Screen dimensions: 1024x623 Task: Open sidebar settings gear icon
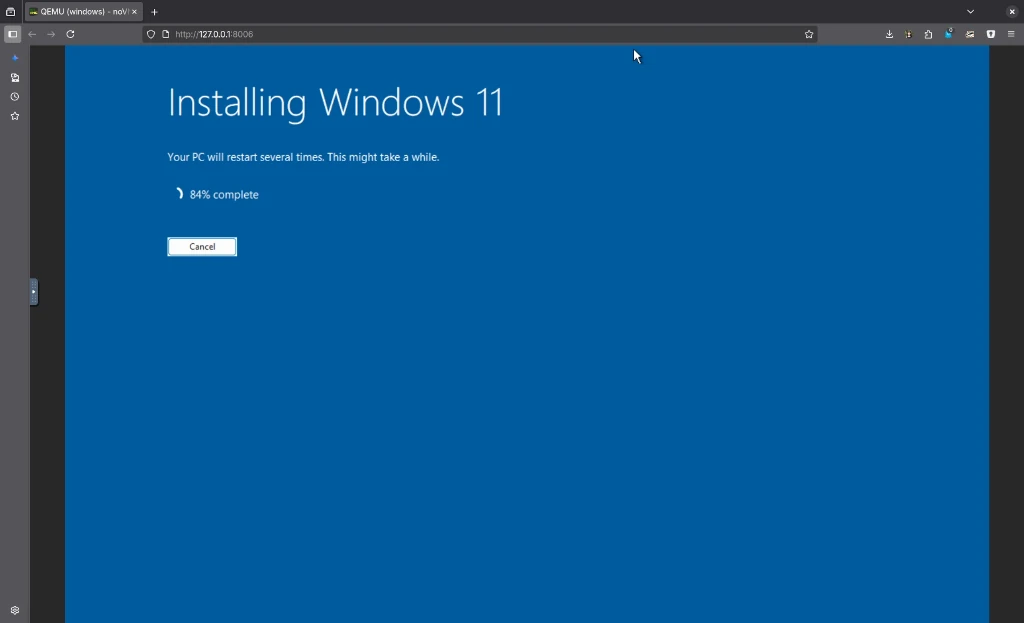coord(15,611)
